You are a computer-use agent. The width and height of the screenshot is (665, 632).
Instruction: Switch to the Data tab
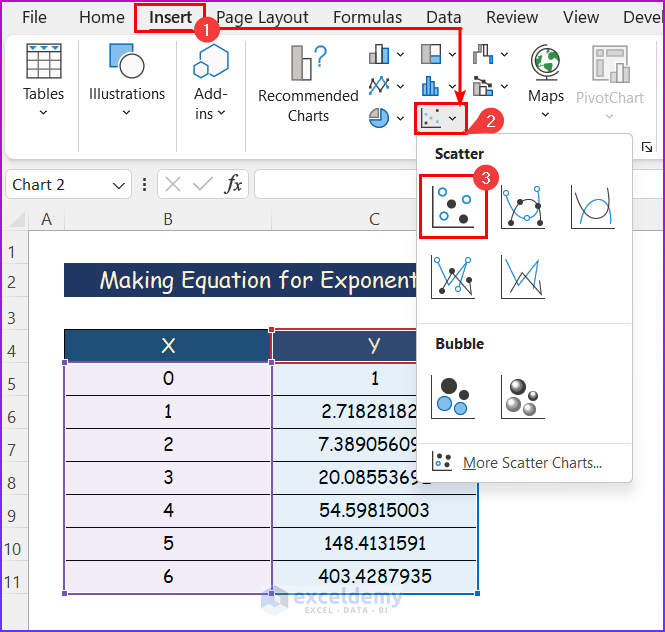(444, 17)
